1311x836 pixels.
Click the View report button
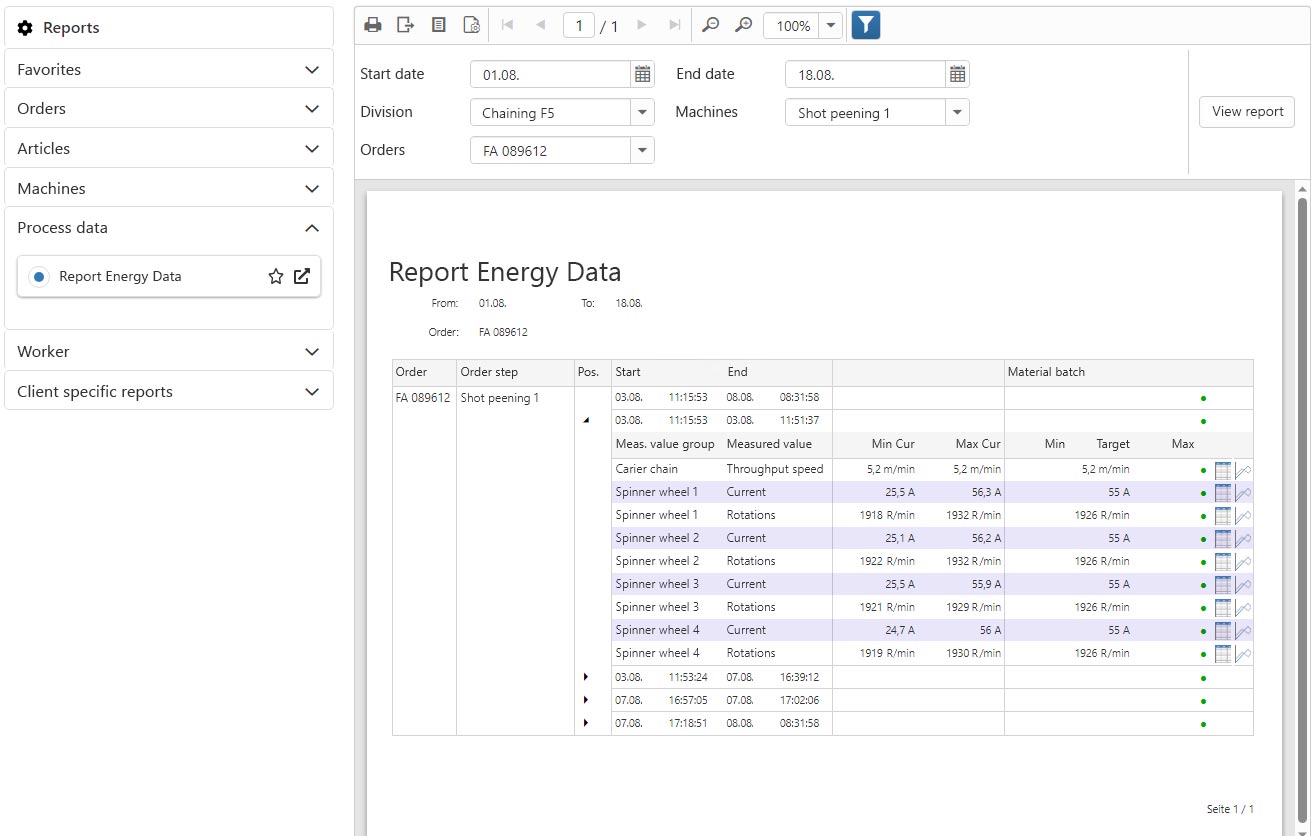point(1246,112)
